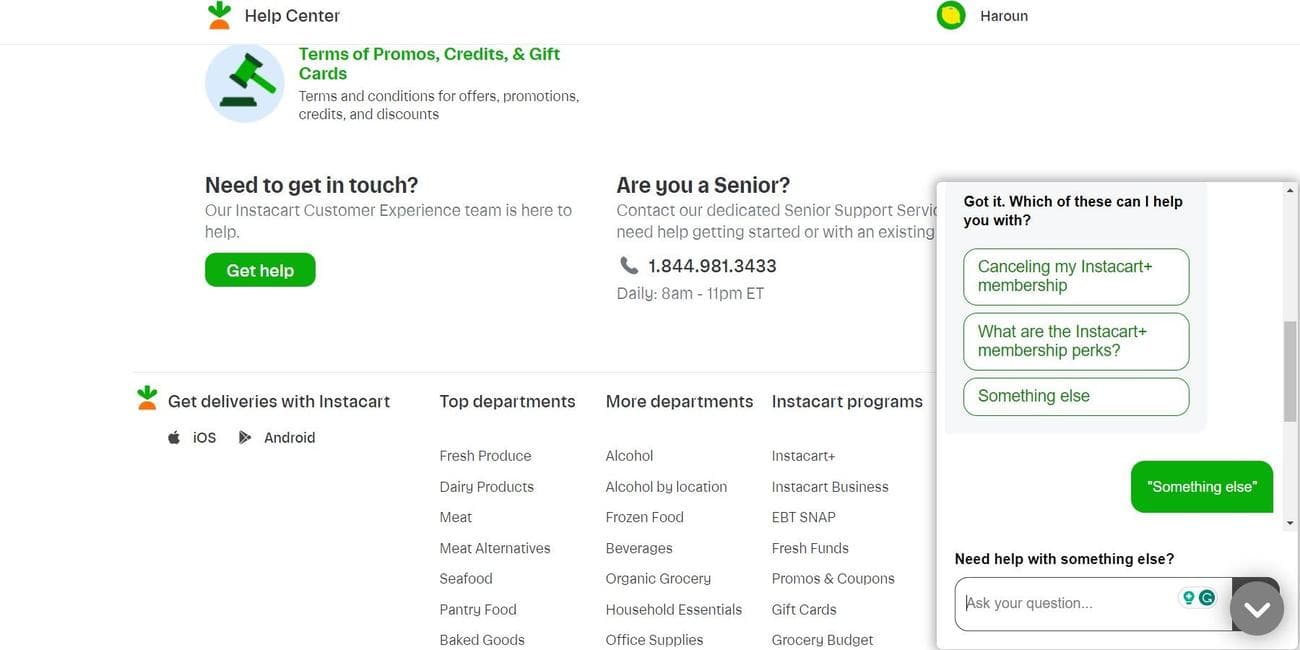
Task: Click the gavel icon above Terms of Promos
Action: [x=244, y=81]
